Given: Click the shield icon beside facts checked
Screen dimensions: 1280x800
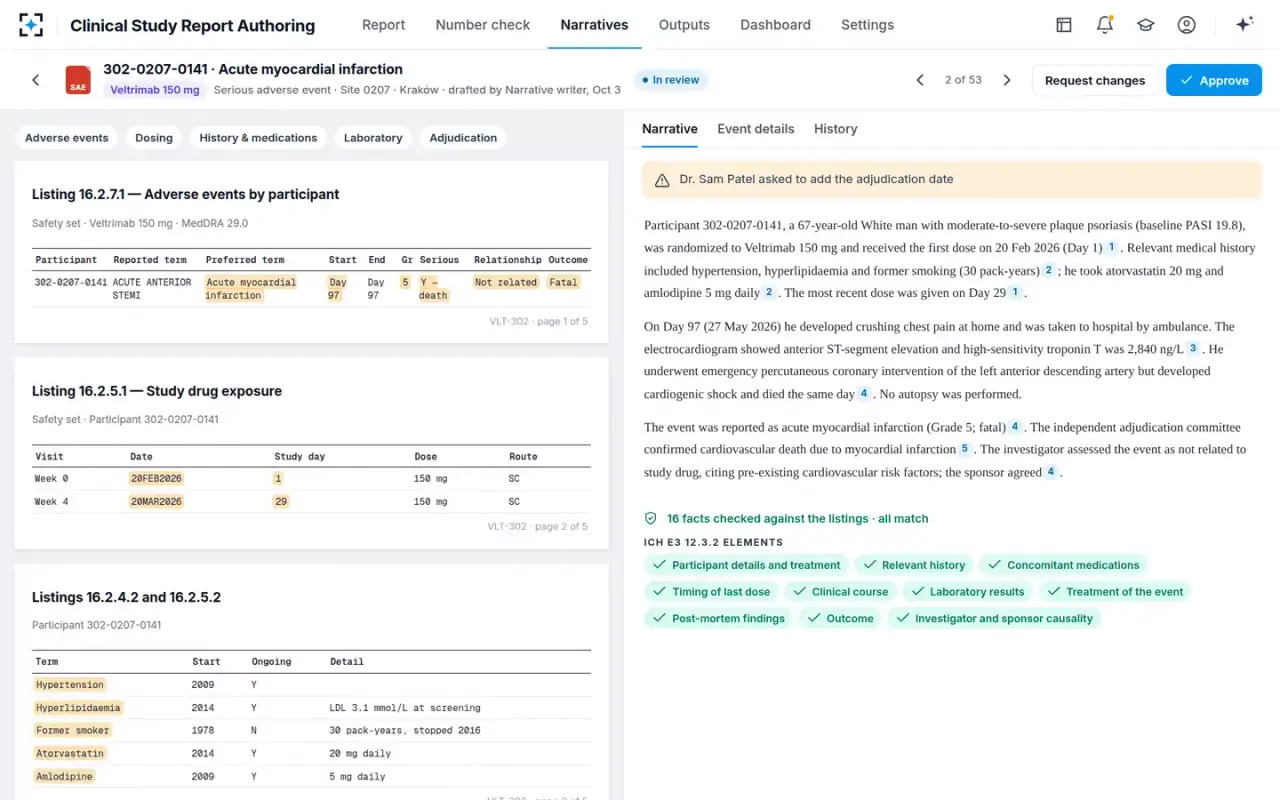Looking at the screenshot, I should [651, 518].
